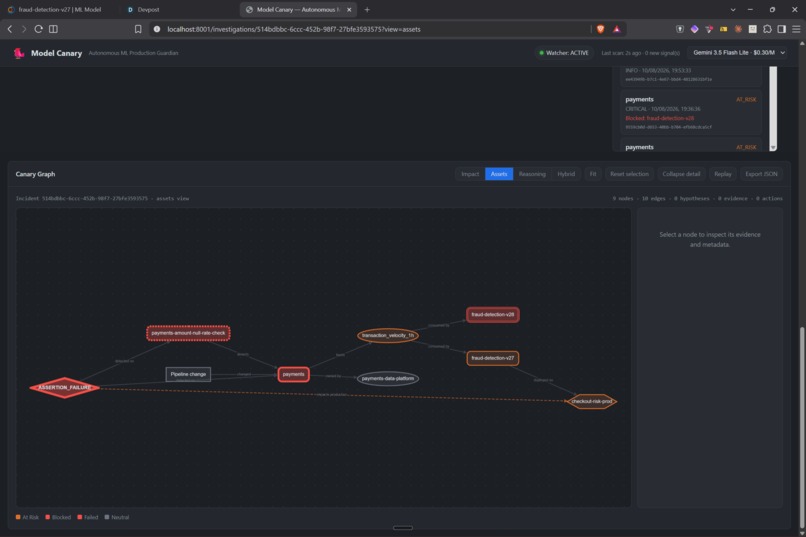This screenshot has height=537, width=806.
Task: Click the Last scan status text
Action: (x=640, y=53)
